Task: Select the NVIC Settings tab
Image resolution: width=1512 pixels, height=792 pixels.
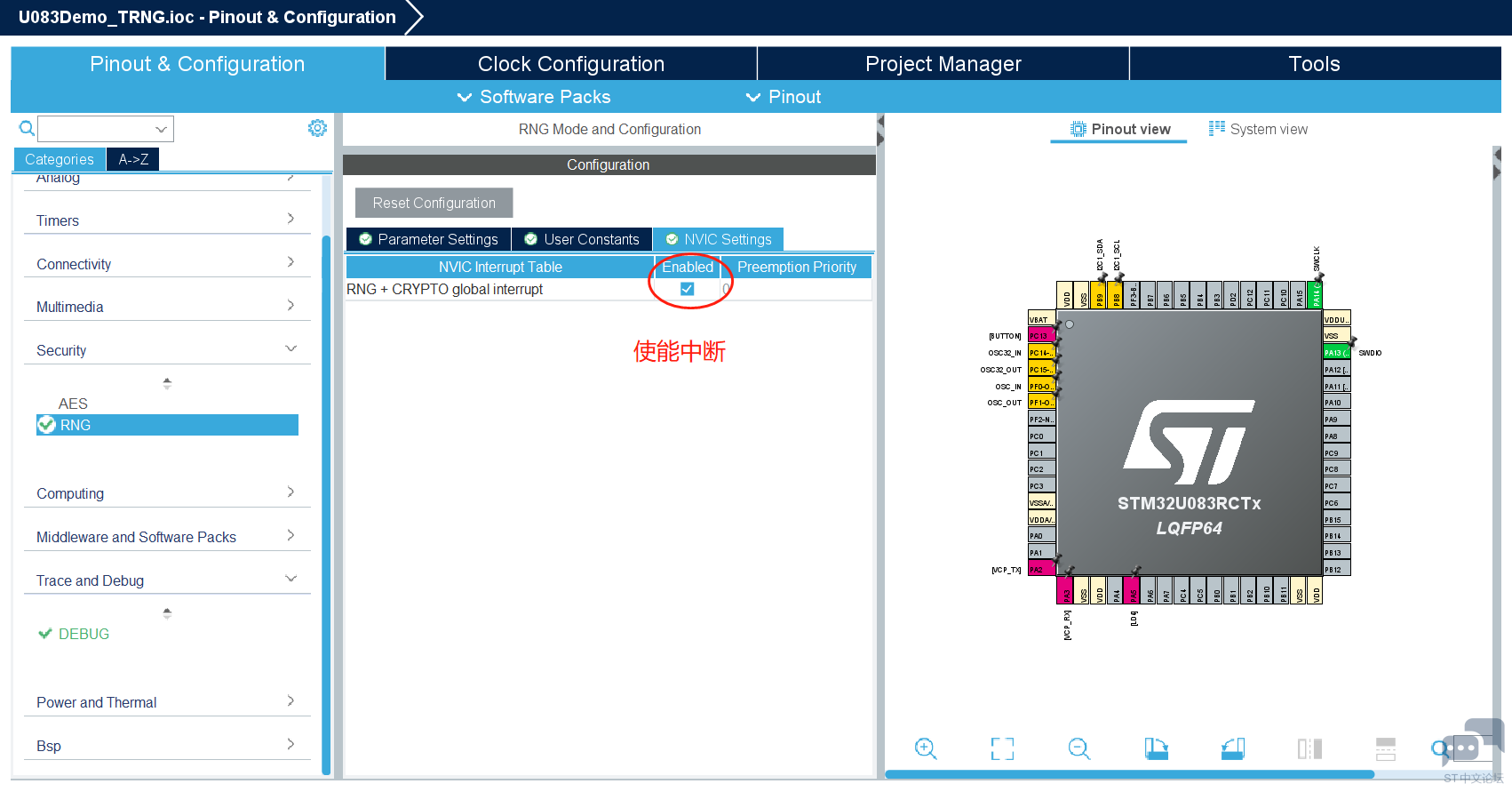Action: (719, 239)
